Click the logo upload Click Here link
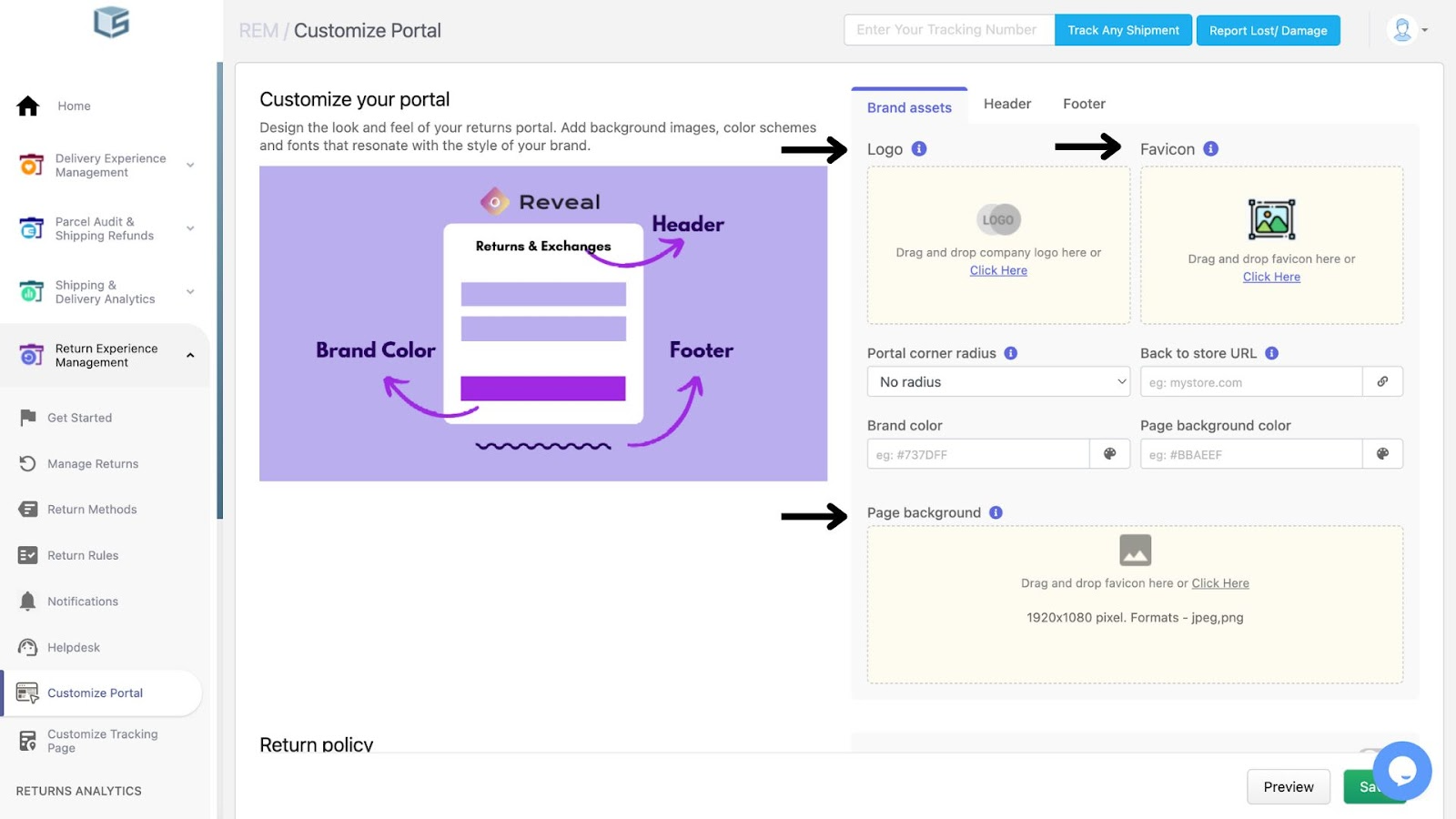Viewport: 1456px width, 819px height. (x=998, y=270)
